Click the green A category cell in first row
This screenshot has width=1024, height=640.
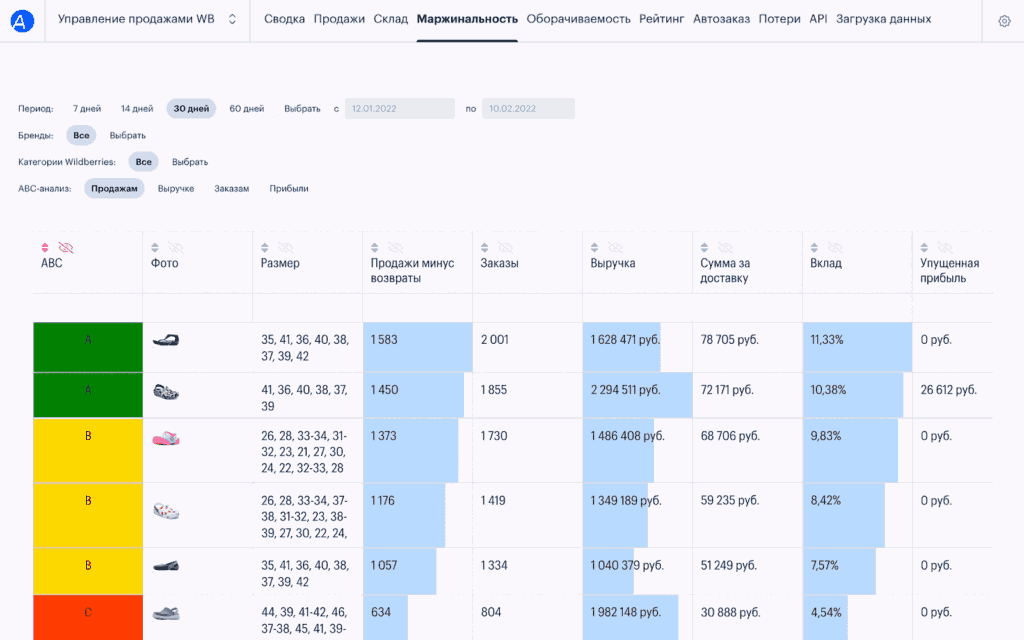[88, 347]
